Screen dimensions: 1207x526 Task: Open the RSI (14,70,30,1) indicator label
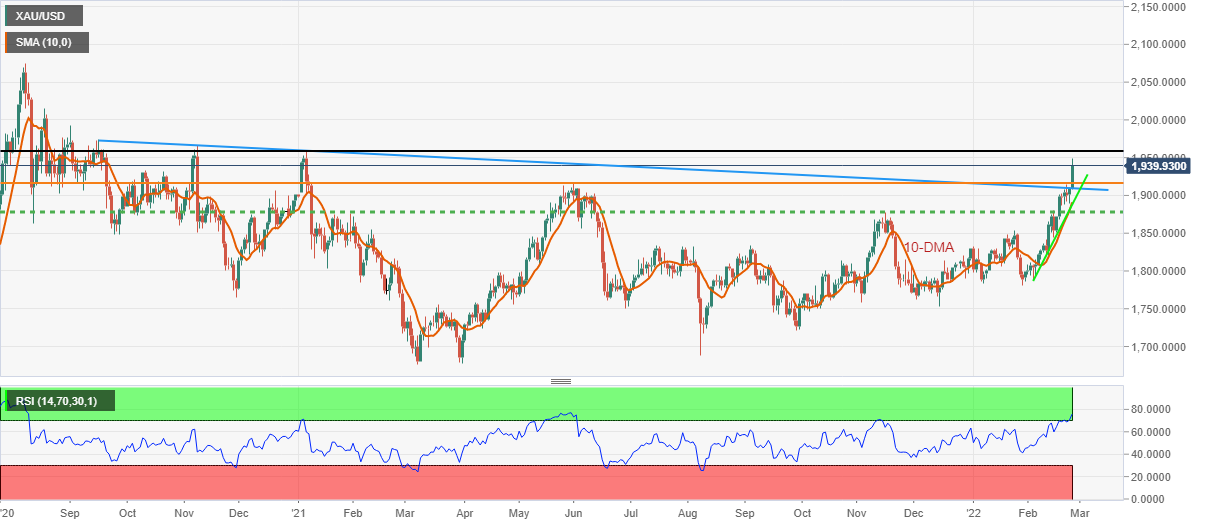pos(60,401)
